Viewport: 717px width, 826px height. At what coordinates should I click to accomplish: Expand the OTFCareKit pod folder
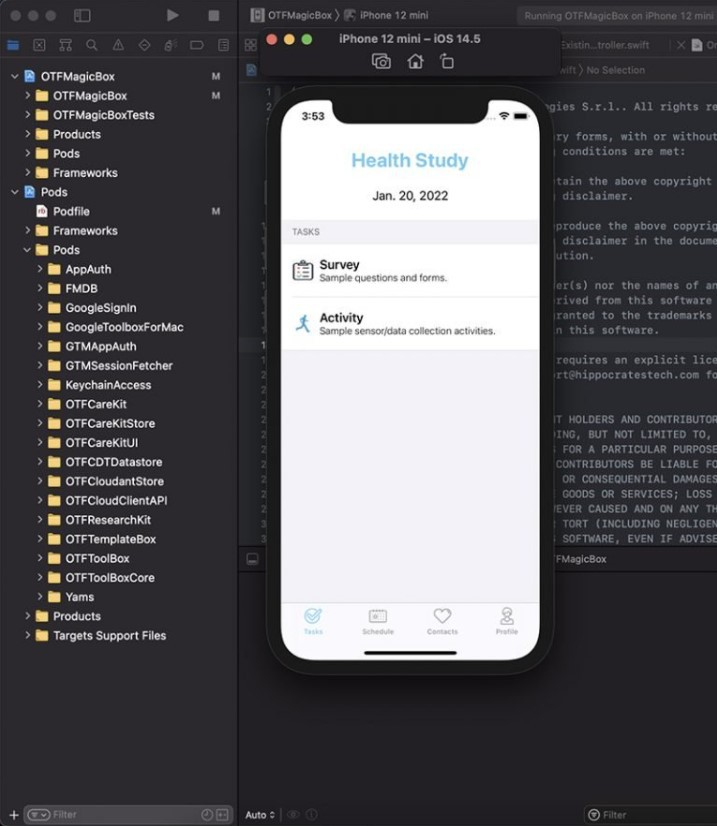[x=40, y=404]
